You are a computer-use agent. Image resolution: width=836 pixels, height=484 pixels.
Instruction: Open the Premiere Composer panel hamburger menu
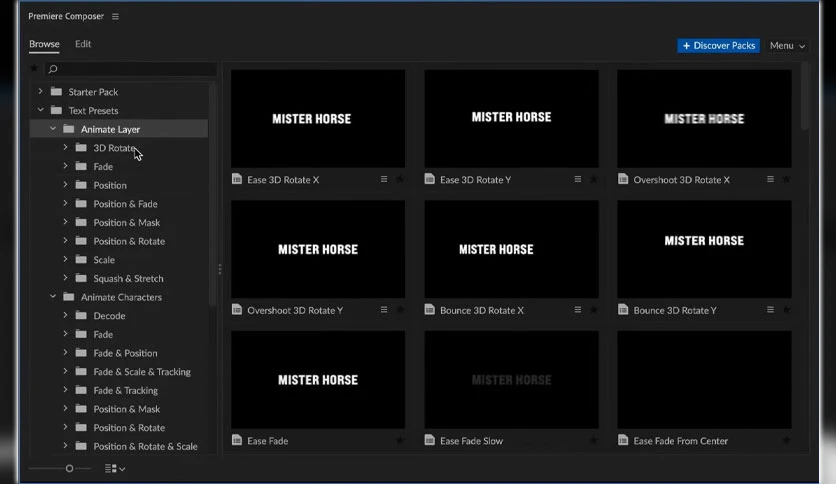[x=115, y=17]
